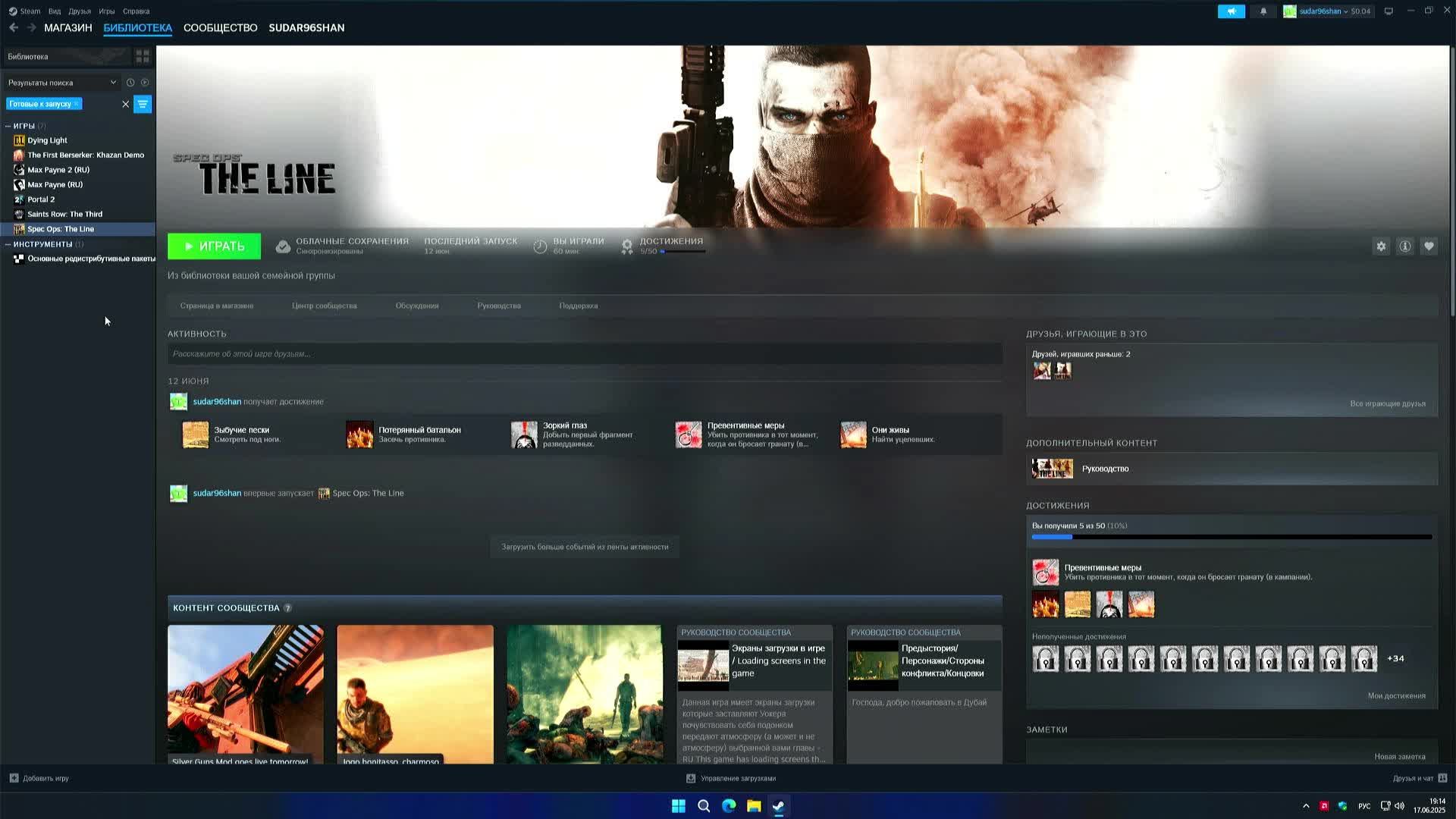Click the green ИГРАТЬ button
The width and height of the screenshot is (1456, 819).
pos(214,246)
